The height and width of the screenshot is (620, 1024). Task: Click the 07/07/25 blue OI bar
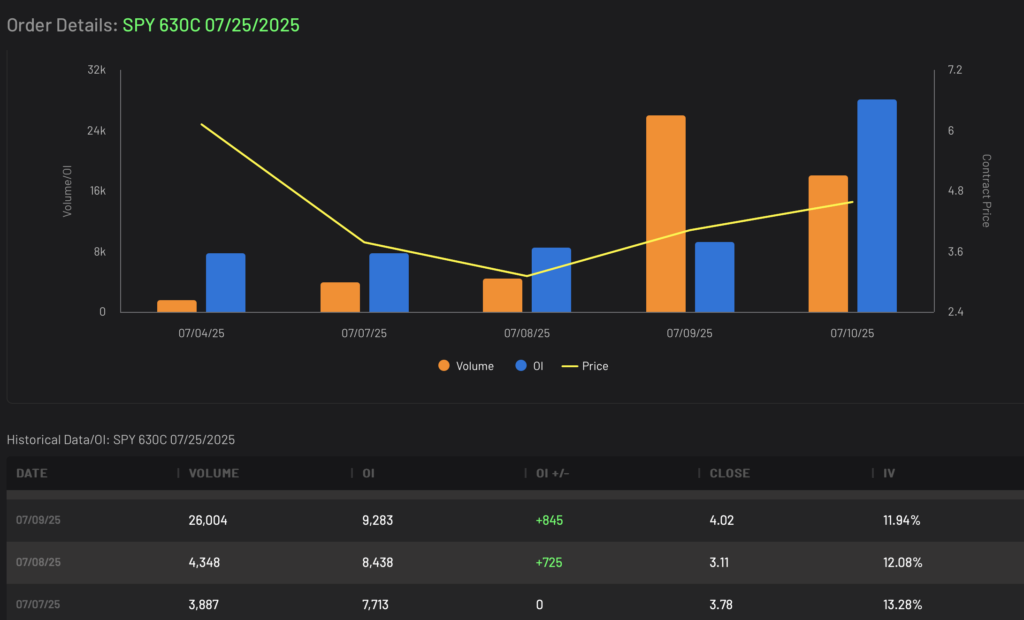pos(389,283)
